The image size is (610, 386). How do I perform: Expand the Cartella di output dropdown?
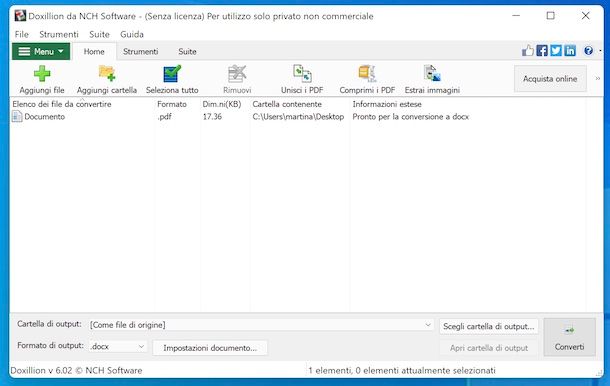coord(428,325)
